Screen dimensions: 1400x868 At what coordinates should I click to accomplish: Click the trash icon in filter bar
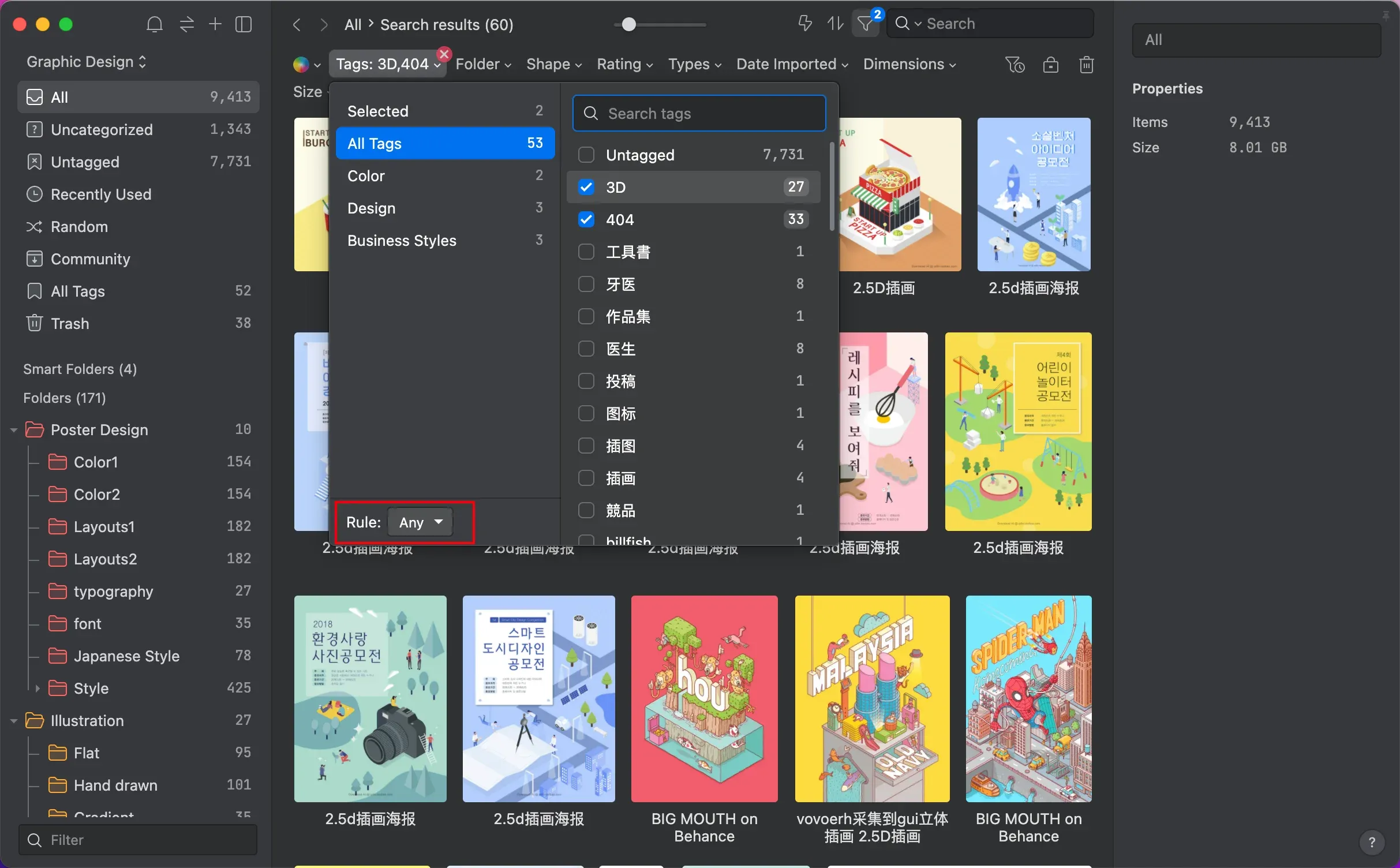[x=1086, y=65]
